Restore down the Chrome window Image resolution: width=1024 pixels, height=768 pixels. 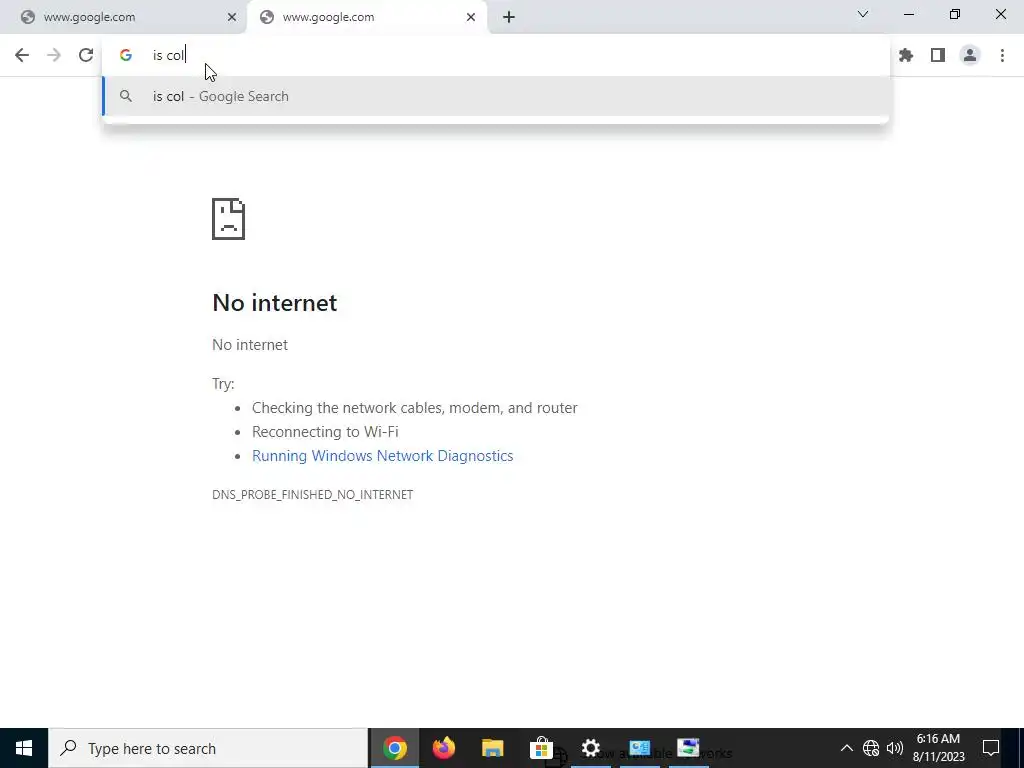coord(955,14)
